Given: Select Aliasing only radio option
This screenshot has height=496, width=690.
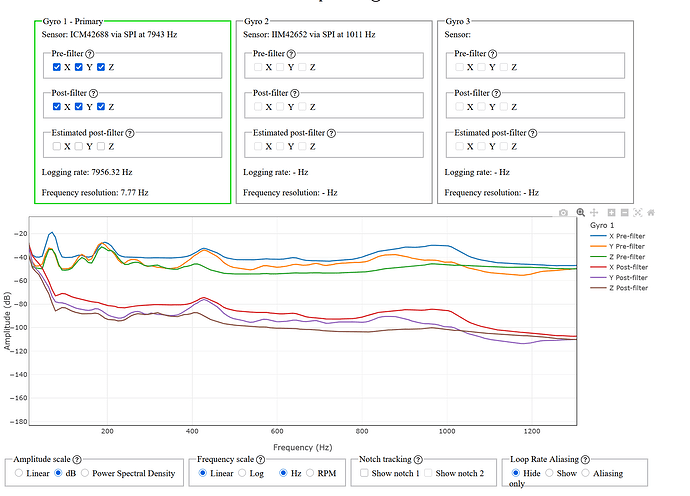Looking at the screenshot, I should pyautogui.click(x=585, y=473).
